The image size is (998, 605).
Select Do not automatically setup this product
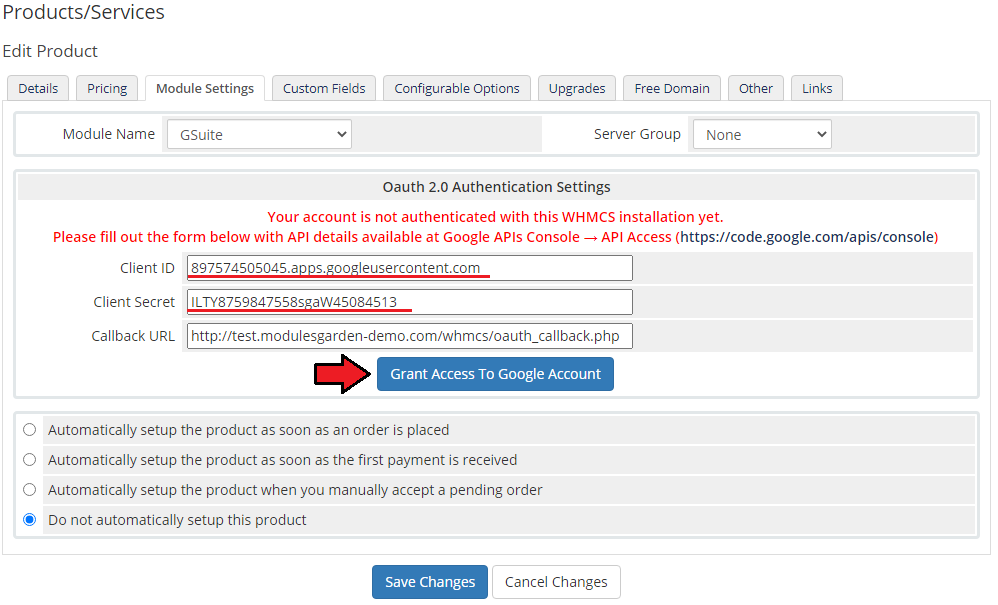[29, 519]
